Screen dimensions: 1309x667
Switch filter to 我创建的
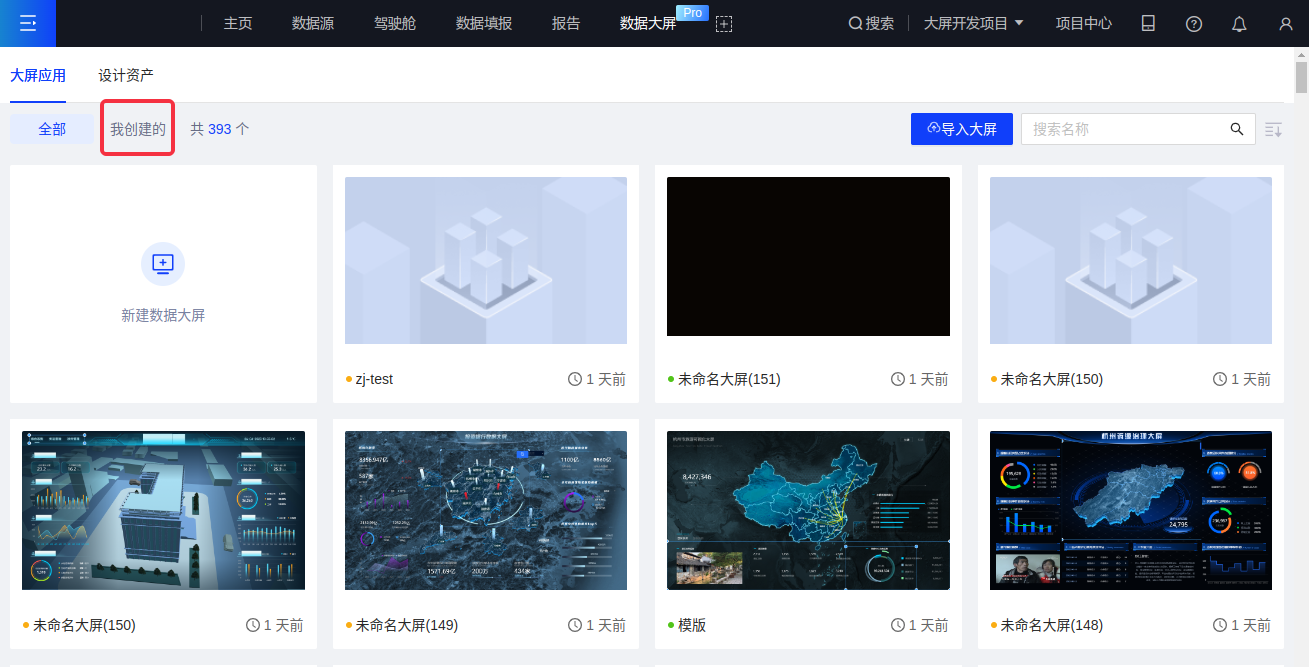point(138,129)
